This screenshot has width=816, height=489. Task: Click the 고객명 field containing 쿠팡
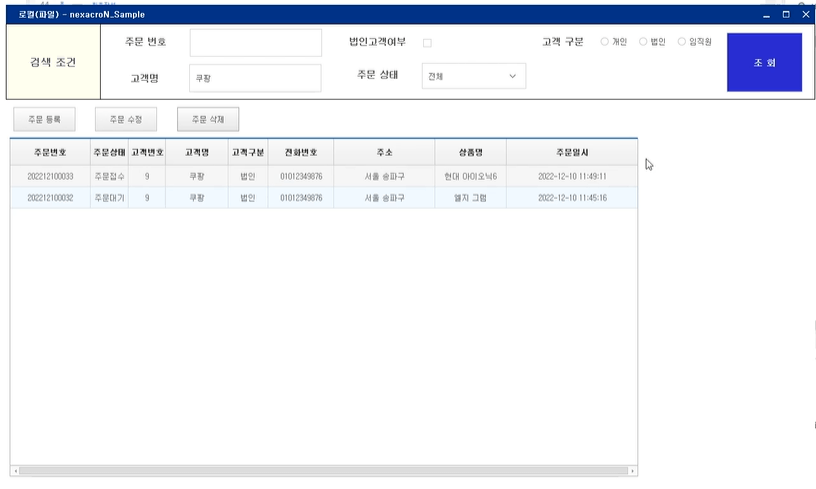pyautogui.click(x=256, y=78)
